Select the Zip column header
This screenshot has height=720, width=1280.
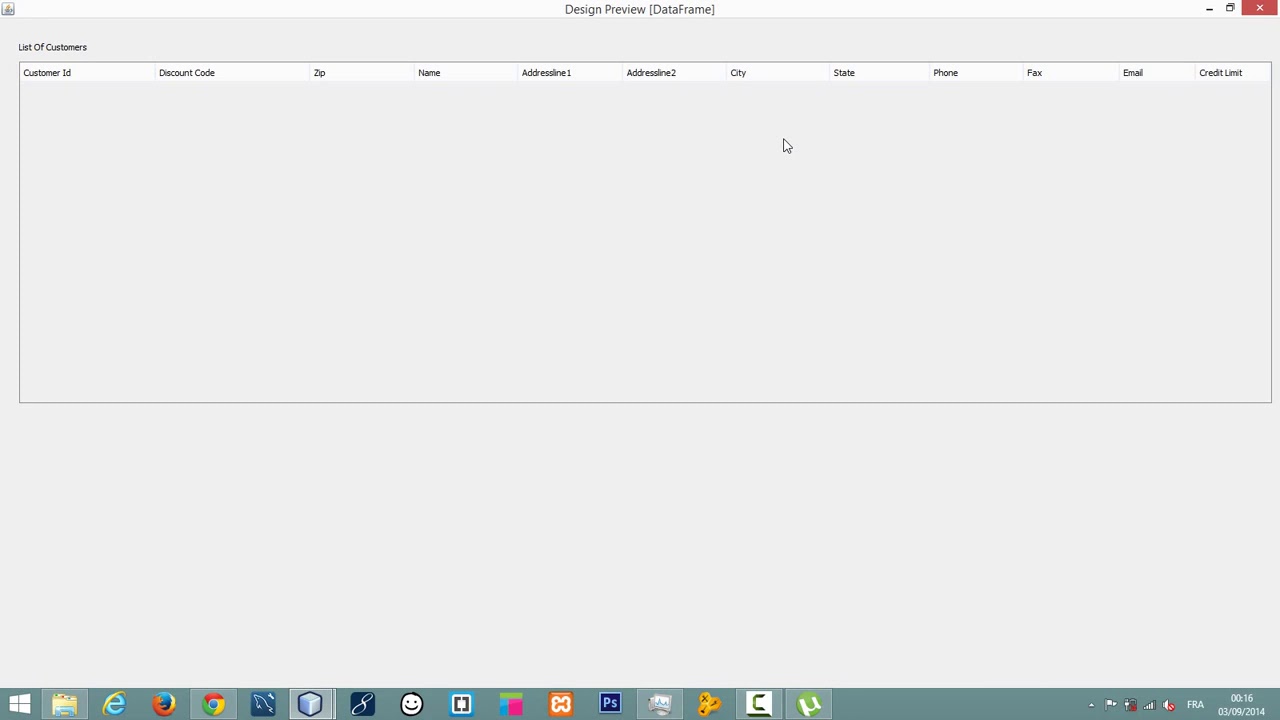pos(362,73)
